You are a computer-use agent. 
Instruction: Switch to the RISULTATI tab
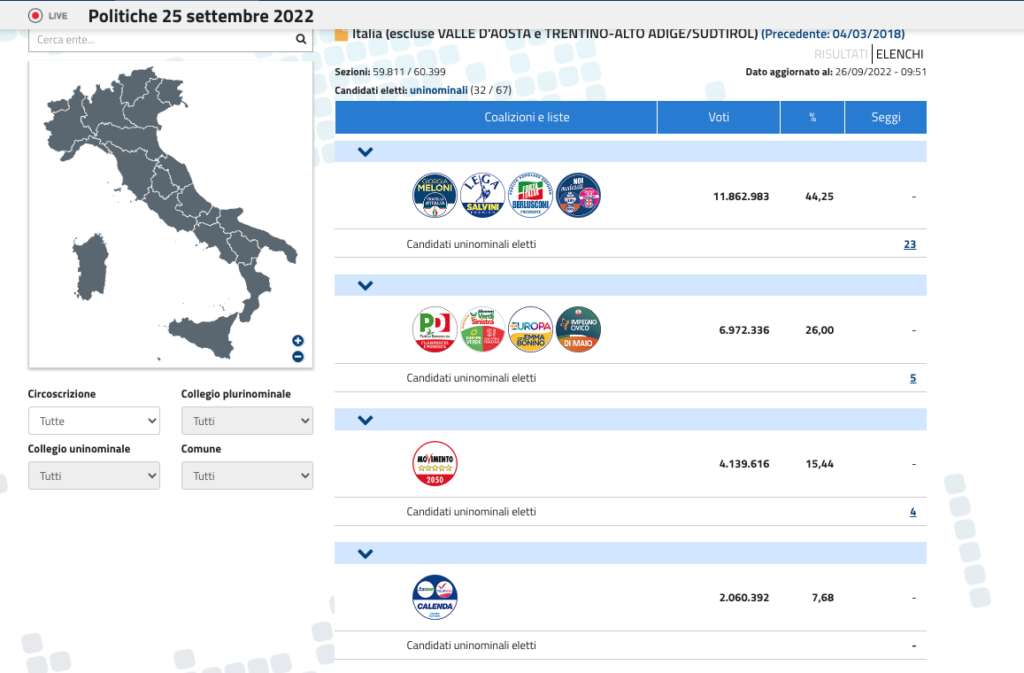coord(840,54)
